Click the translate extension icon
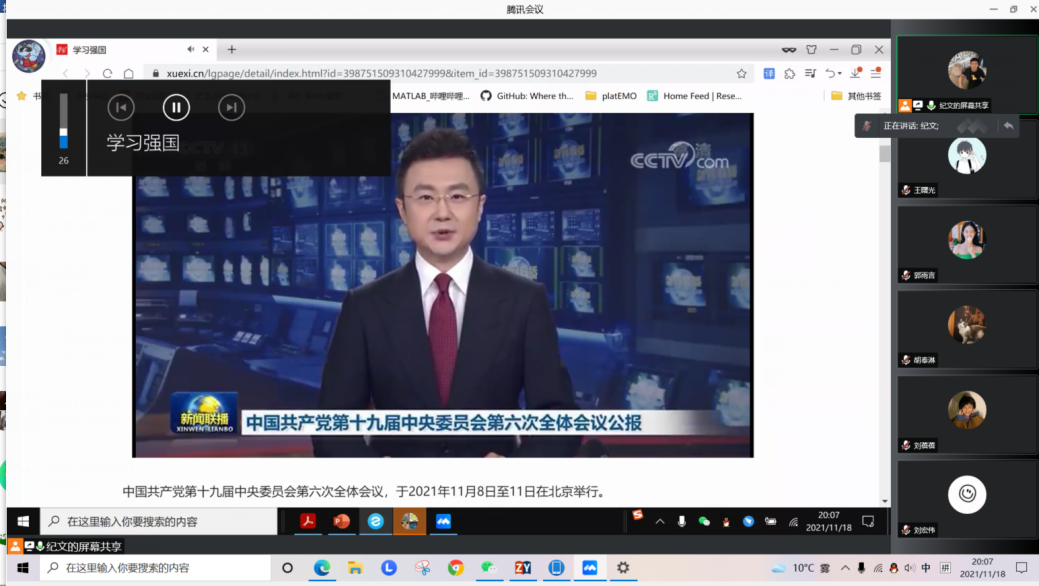The width and height of the screenshot is (1039, 586). point(769,73)
